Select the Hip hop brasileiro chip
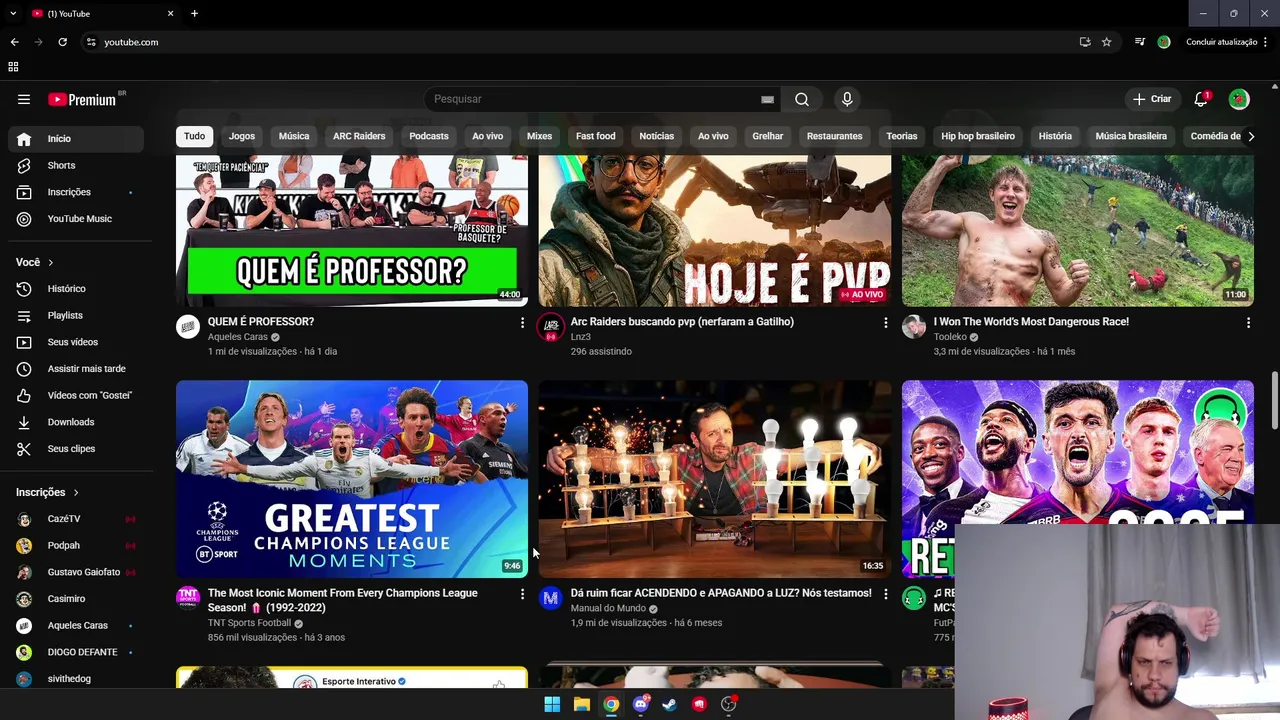This screenshot has height=720, width=1280. tap(978, 136)
